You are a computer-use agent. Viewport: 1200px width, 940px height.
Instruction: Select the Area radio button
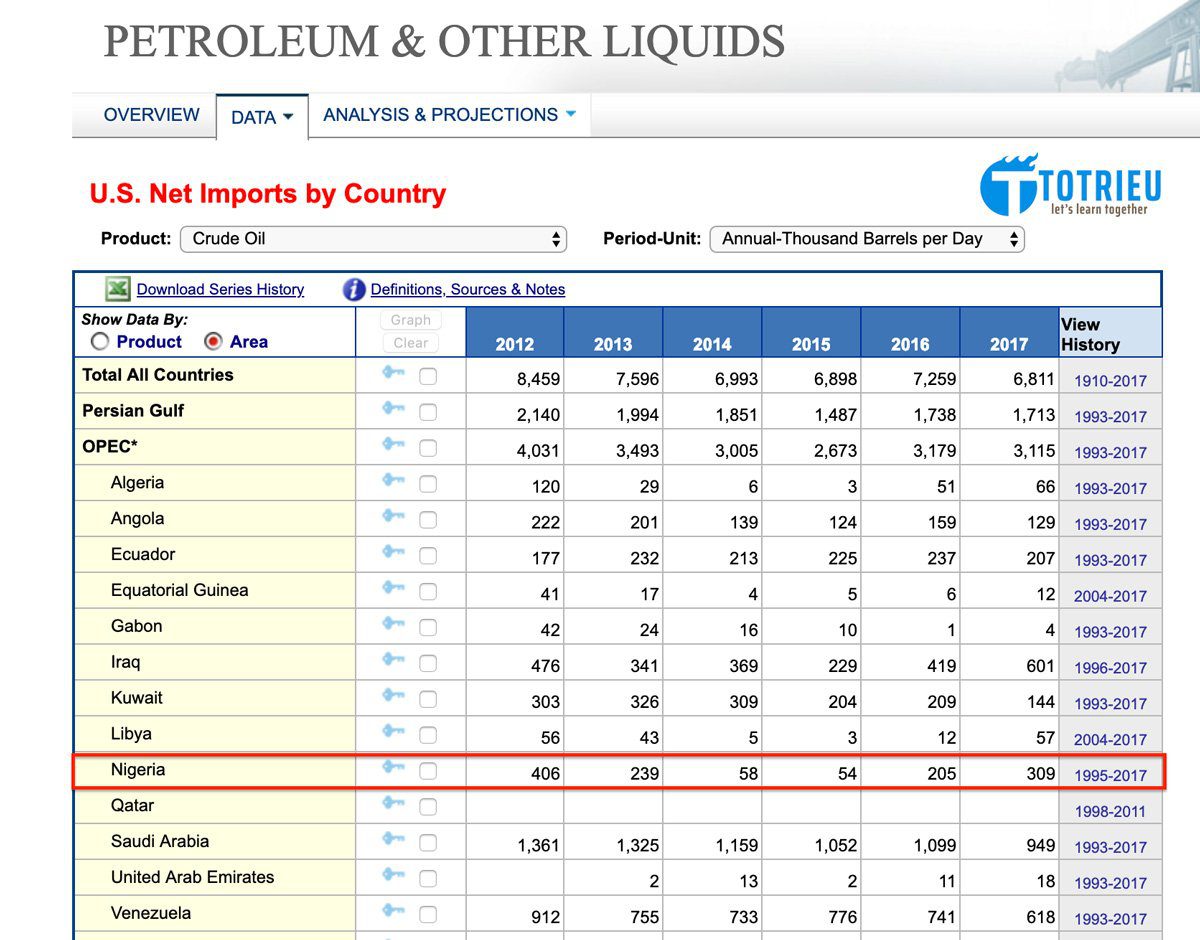(213, 342)
